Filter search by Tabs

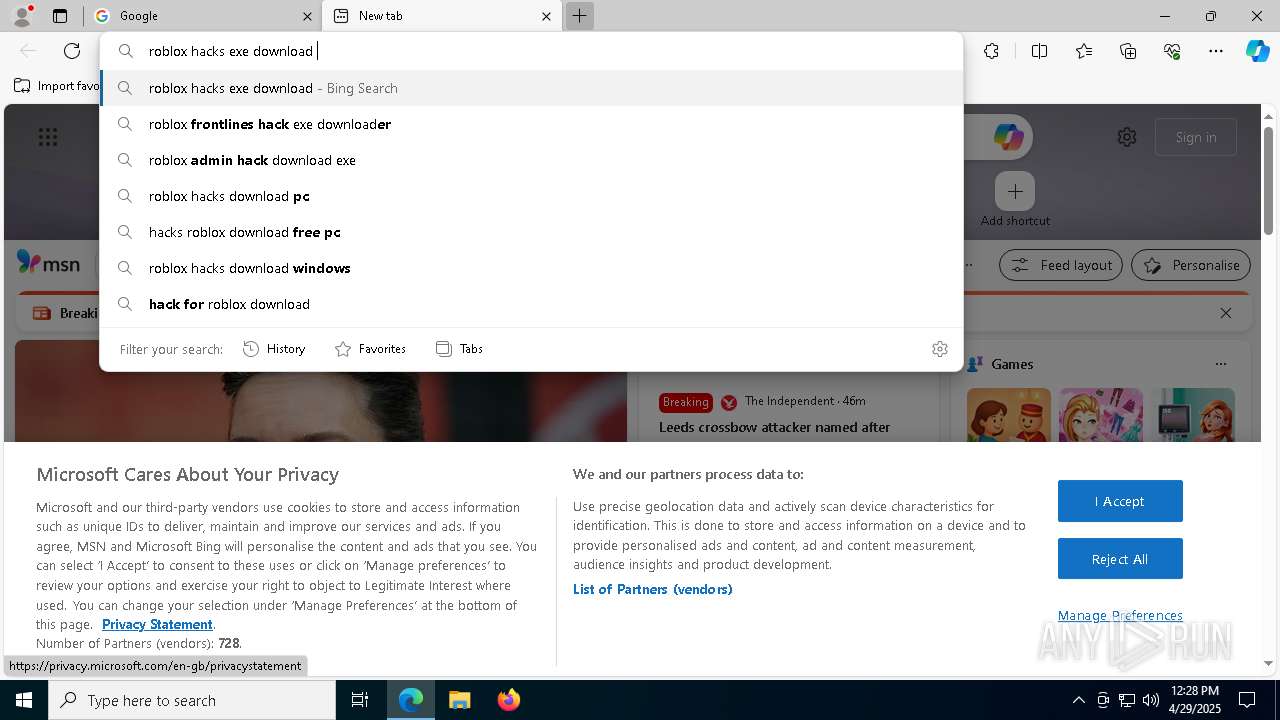click(460, 349)
